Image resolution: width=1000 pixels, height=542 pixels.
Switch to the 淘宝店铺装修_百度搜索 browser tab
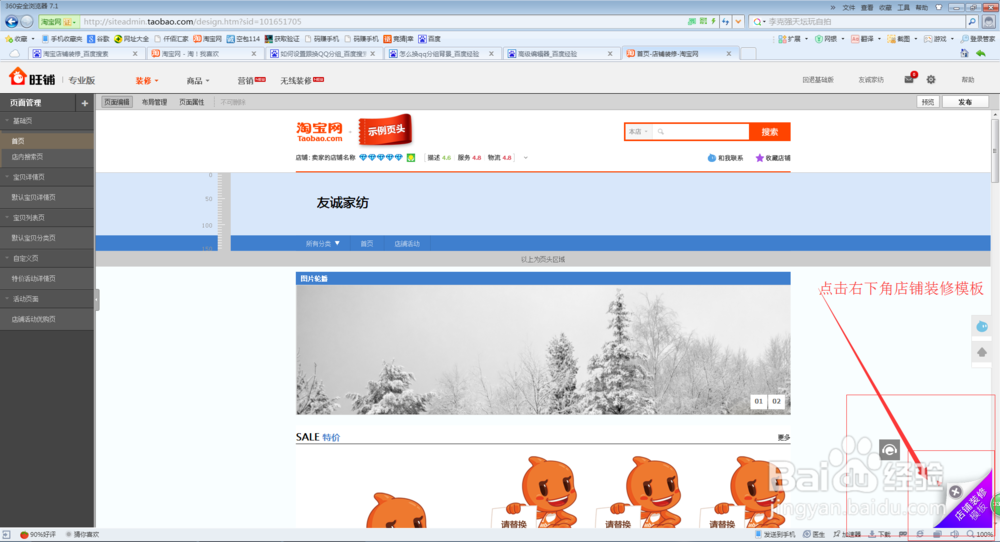(84, 54)
